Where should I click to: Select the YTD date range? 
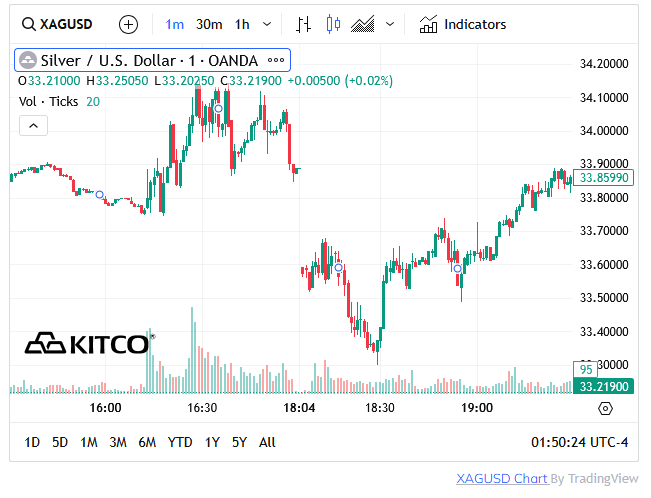(180, 442)
